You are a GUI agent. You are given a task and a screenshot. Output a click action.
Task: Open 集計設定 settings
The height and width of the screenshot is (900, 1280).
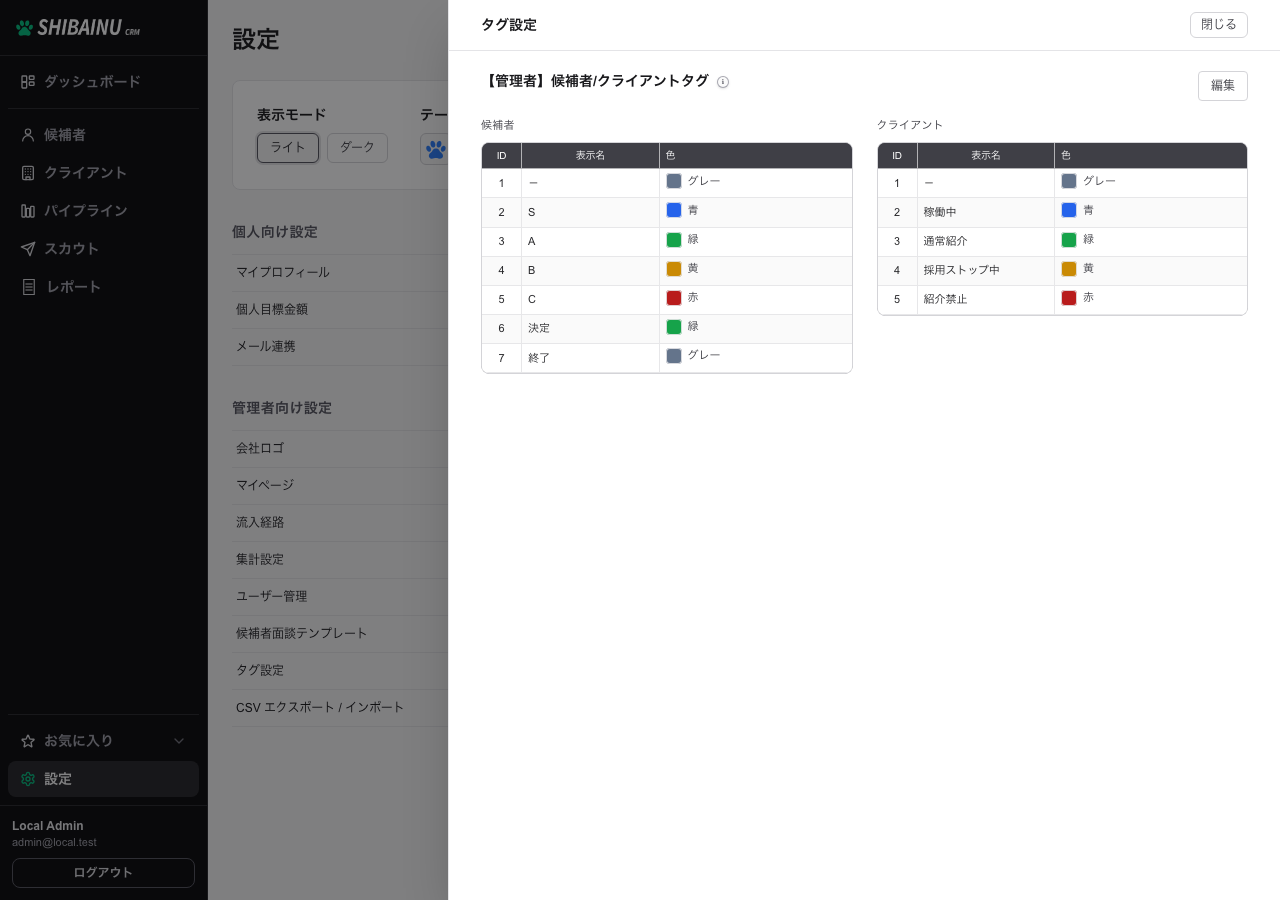pyautogui.click(x=260, y=559)
